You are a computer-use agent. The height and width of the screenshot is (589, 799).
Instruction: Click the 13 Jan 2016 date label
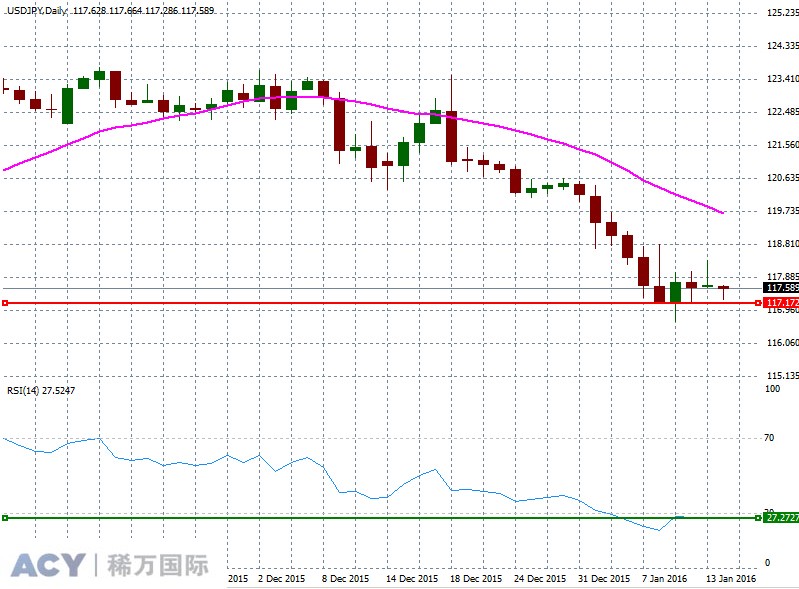tap(731, 579)
